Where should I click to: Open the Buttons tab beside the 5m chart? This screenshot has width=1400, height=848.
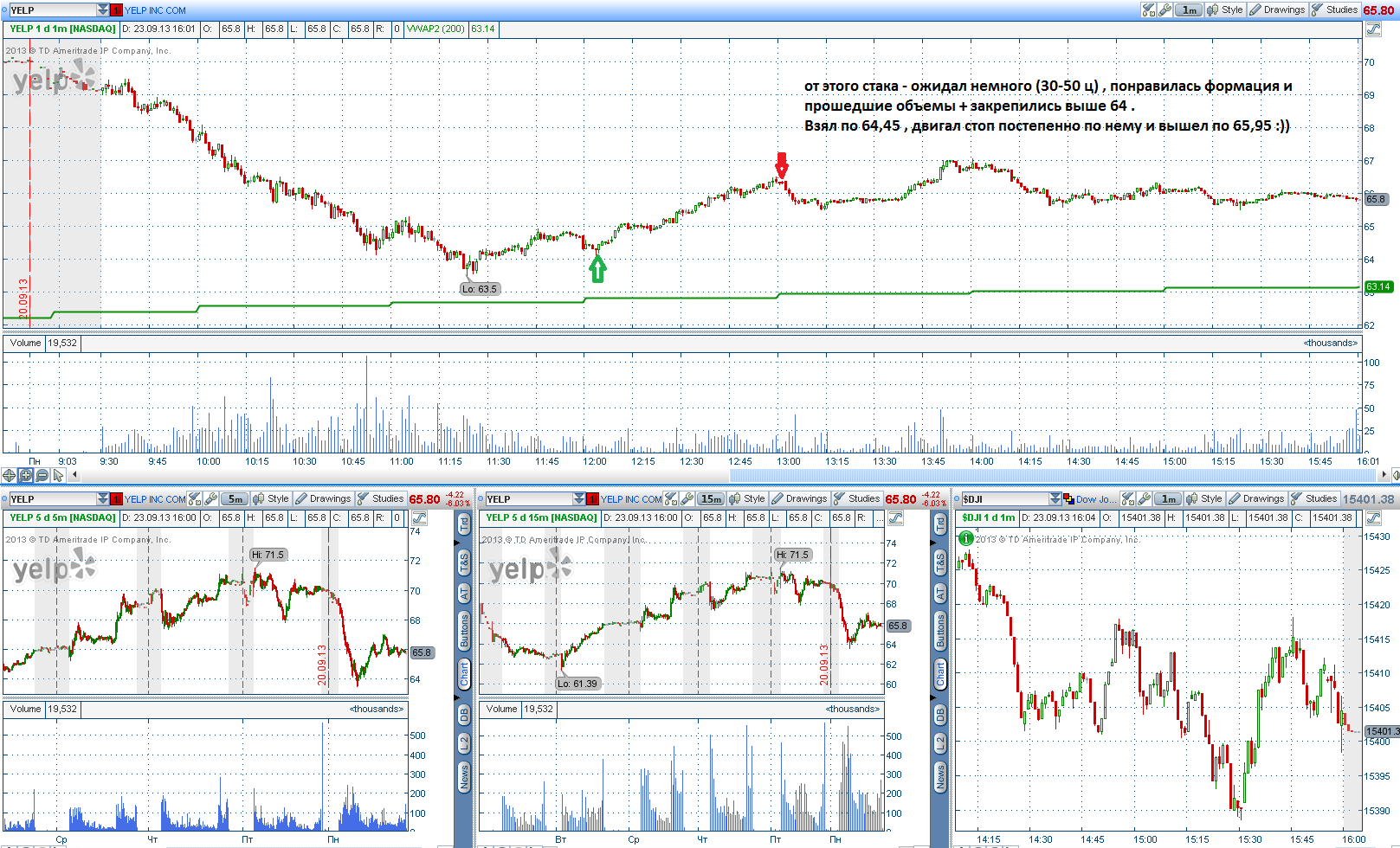[x=464, y=632]
